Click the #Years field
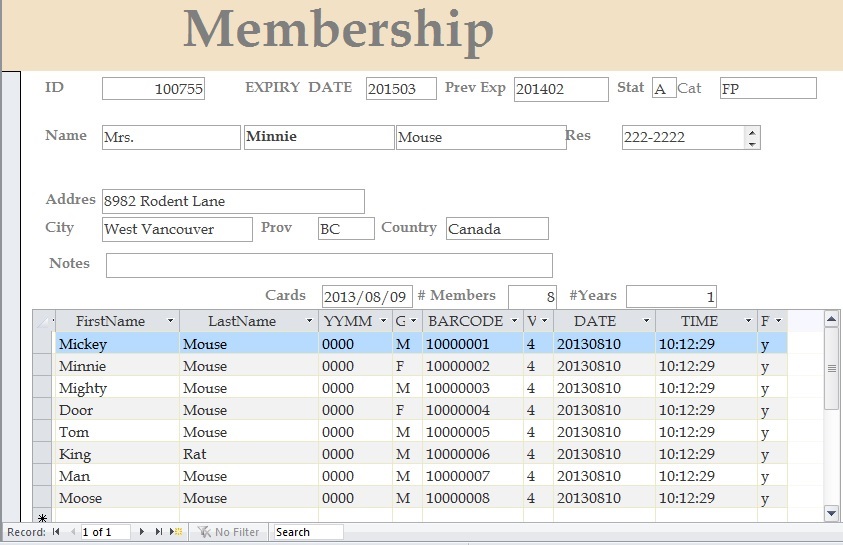This screenshot has height=545, width=843. 671,296
